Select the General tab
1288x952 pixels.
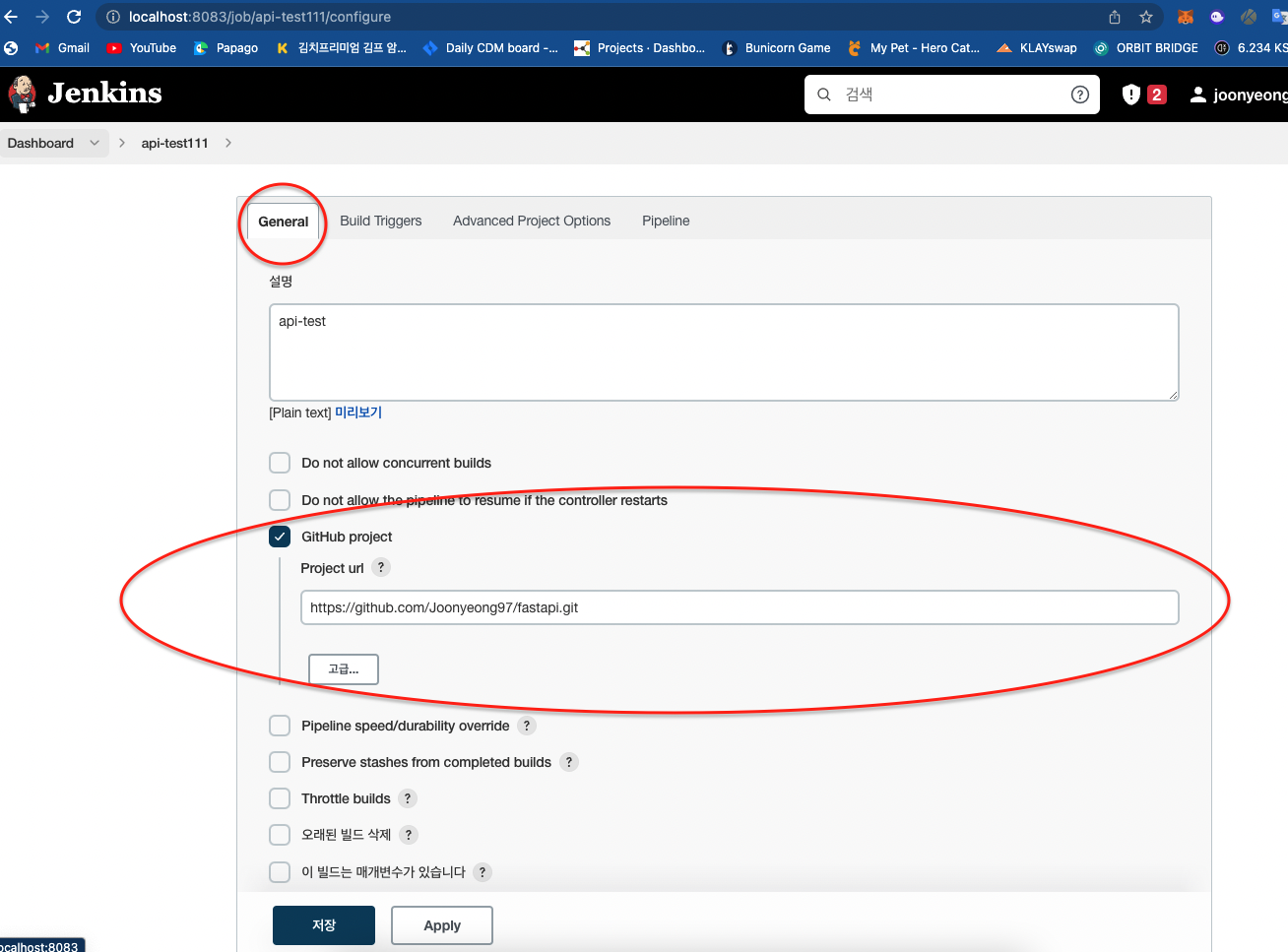point(284,222)
